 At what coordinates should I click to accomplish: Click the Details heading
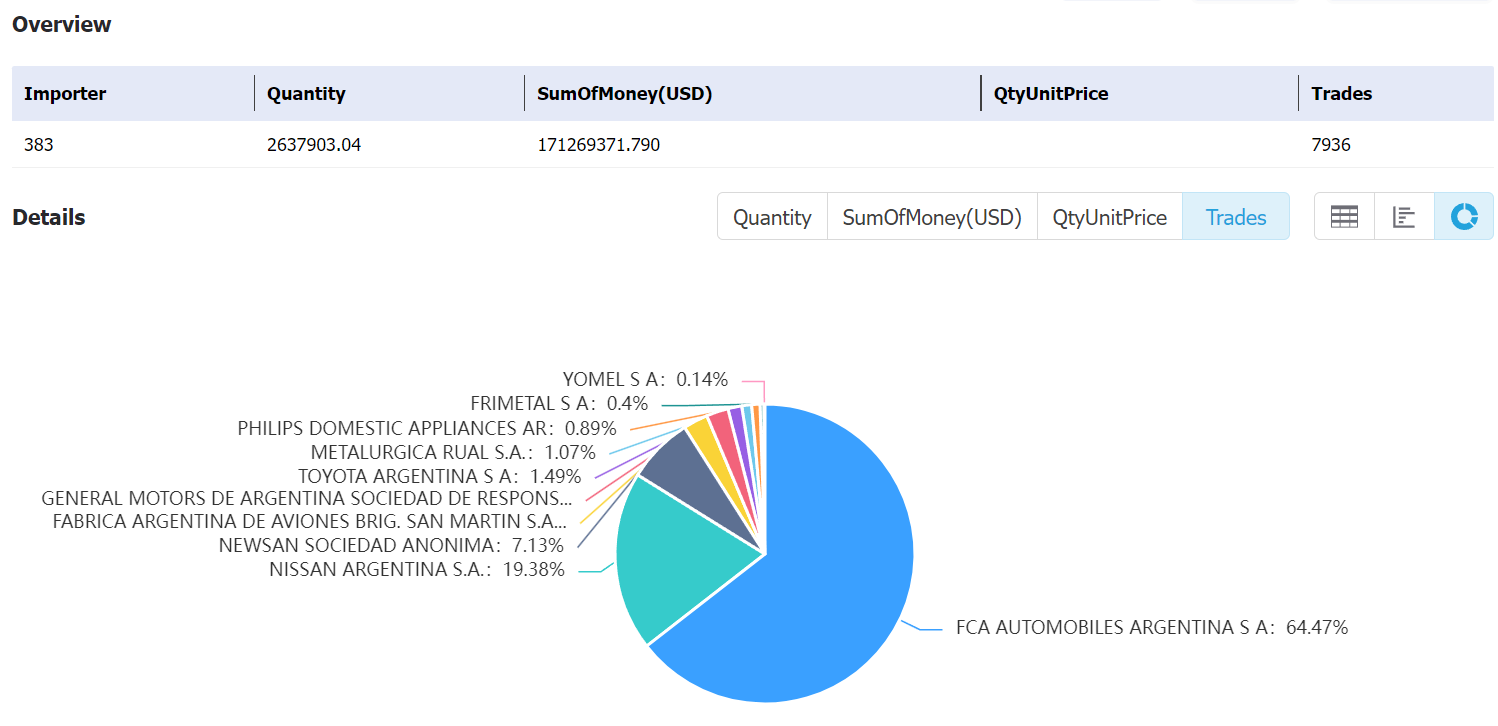(x=49, y=217)
